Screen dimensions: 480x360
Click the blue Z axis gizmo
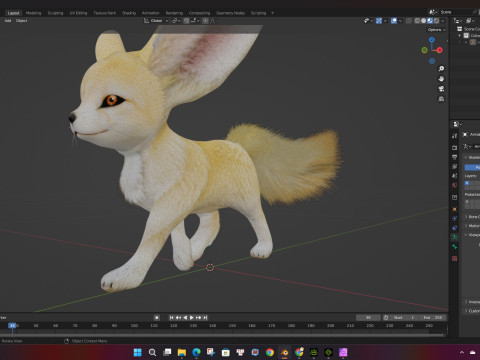(432, 40)
